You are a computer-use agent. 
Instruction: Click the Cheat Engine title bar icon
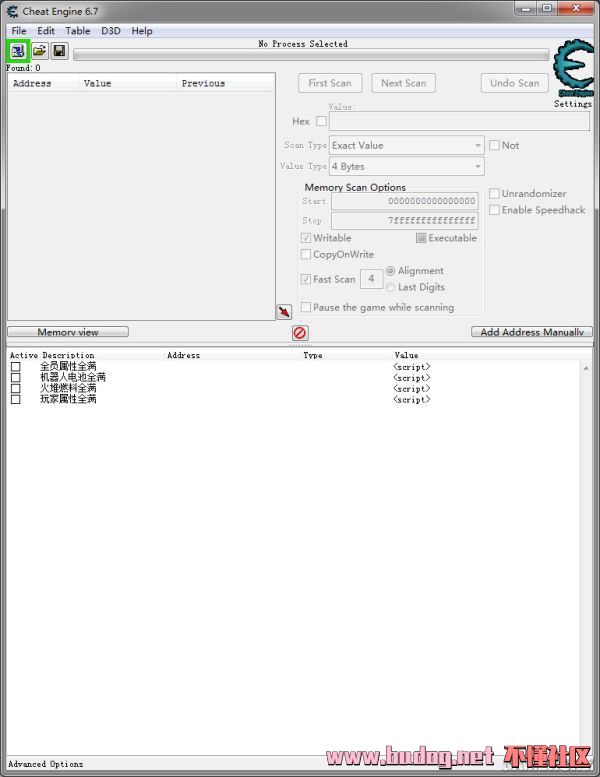coord(12,11)
